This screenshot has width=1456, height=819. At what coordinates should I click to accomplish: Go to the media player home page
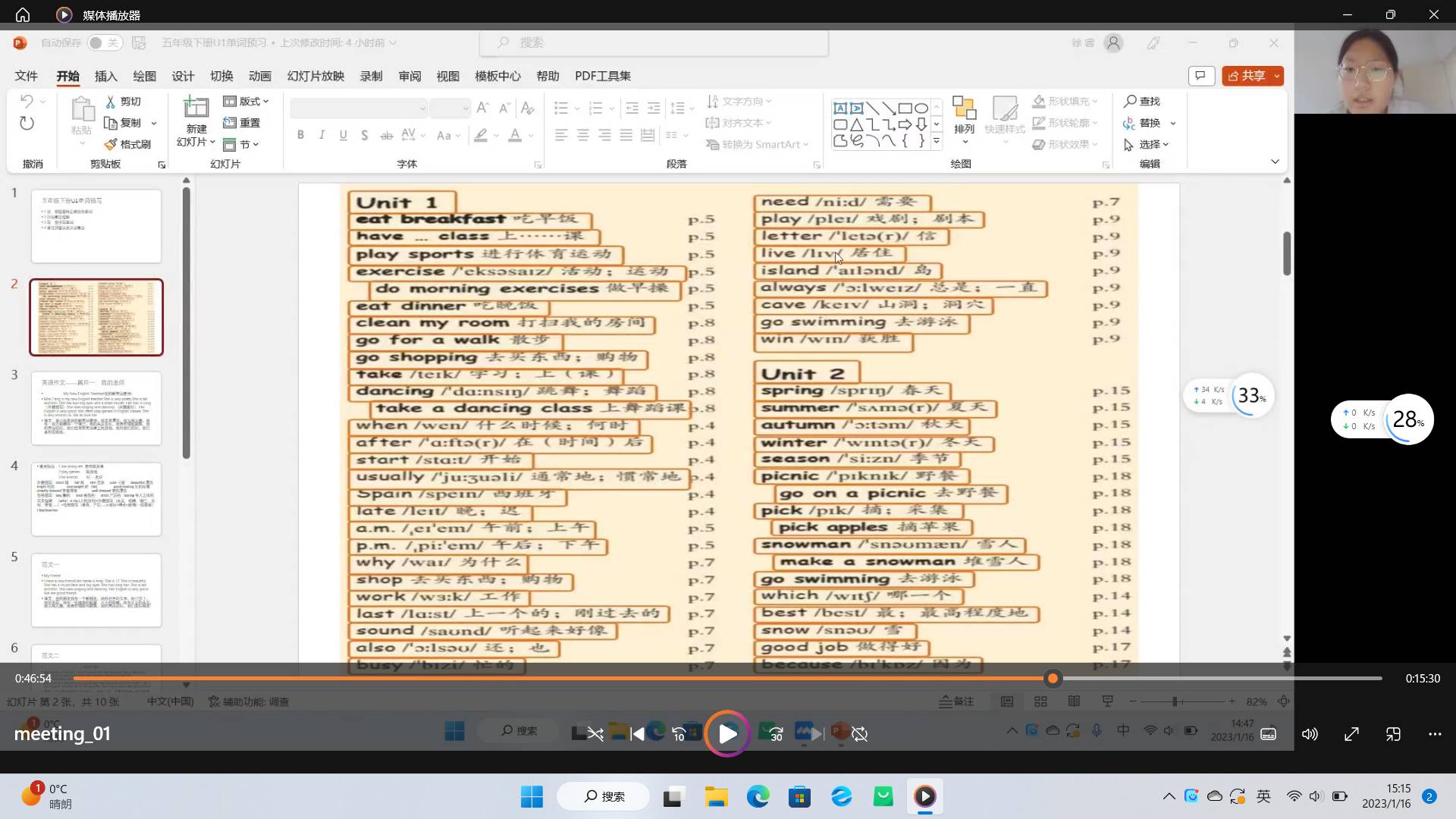coord(23,14)
